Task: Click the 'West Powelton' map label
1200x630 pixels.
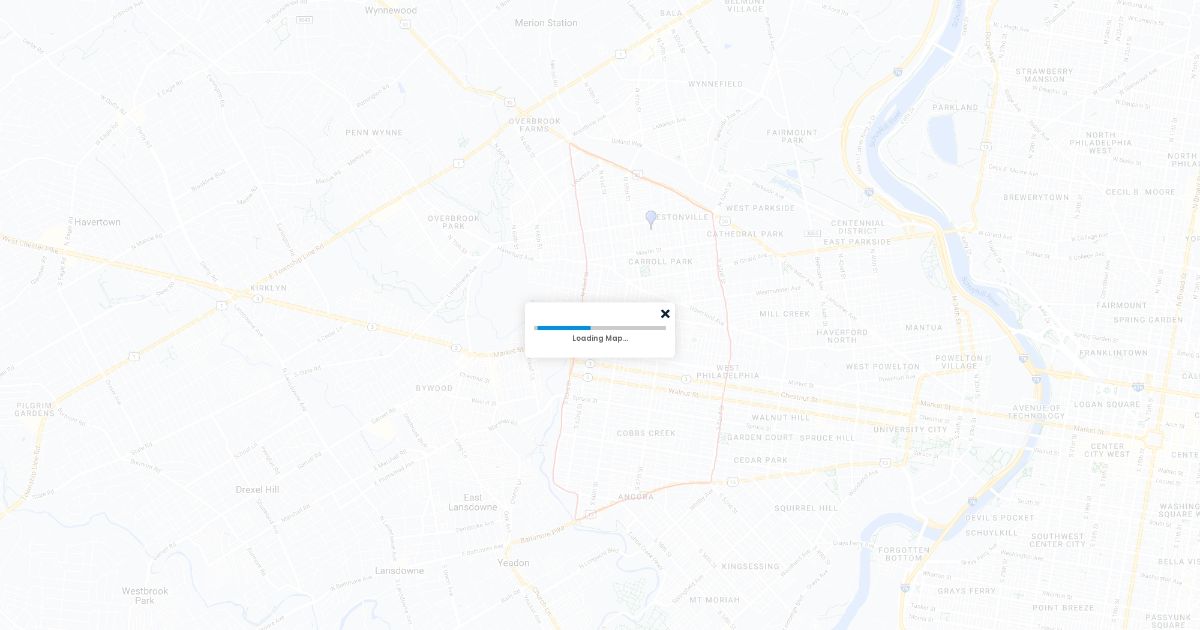Action: [x=883, y=367]
